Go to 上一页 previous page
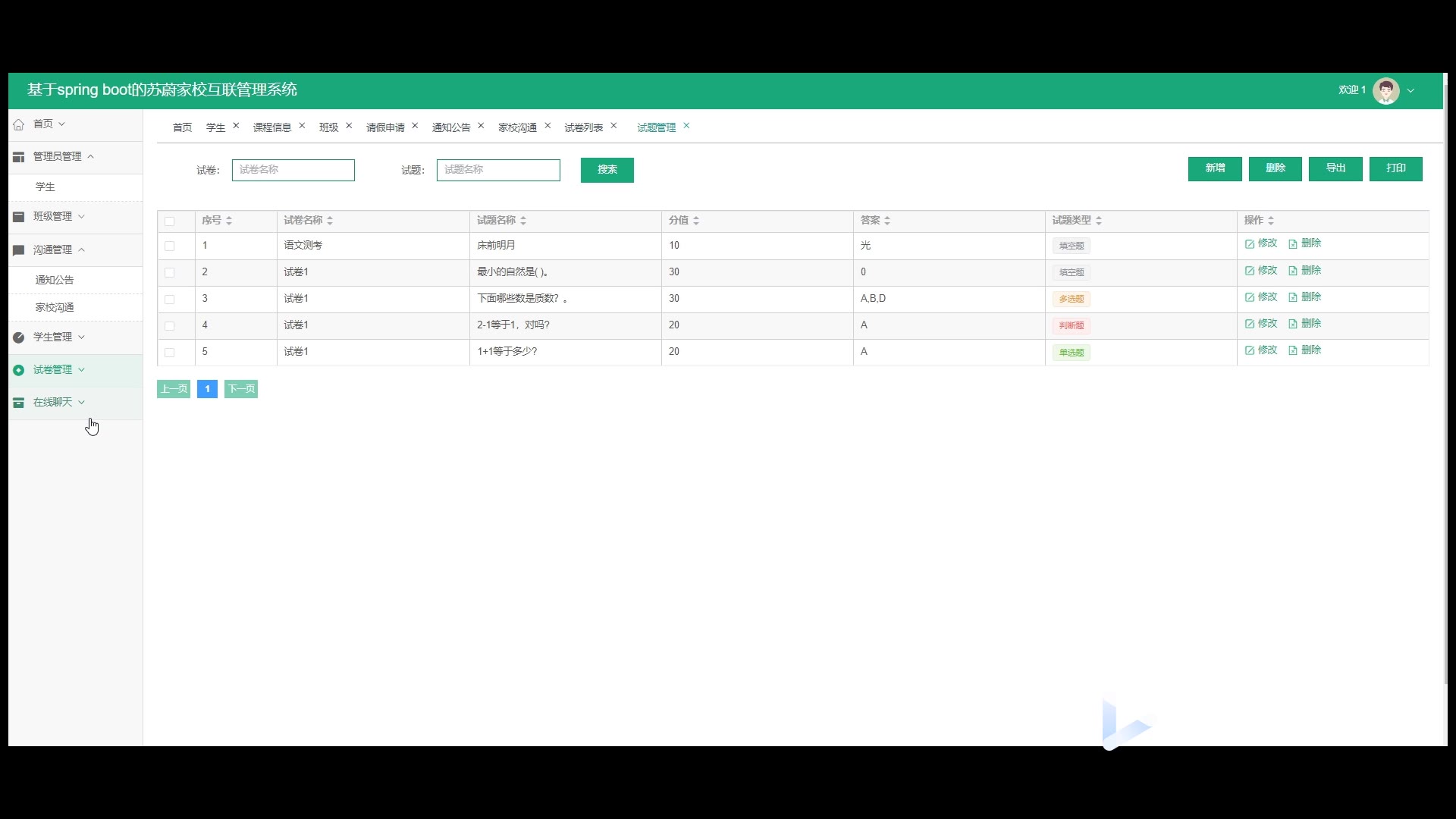The width and height of the screenshot is (1456, 819). coord(174,389)
